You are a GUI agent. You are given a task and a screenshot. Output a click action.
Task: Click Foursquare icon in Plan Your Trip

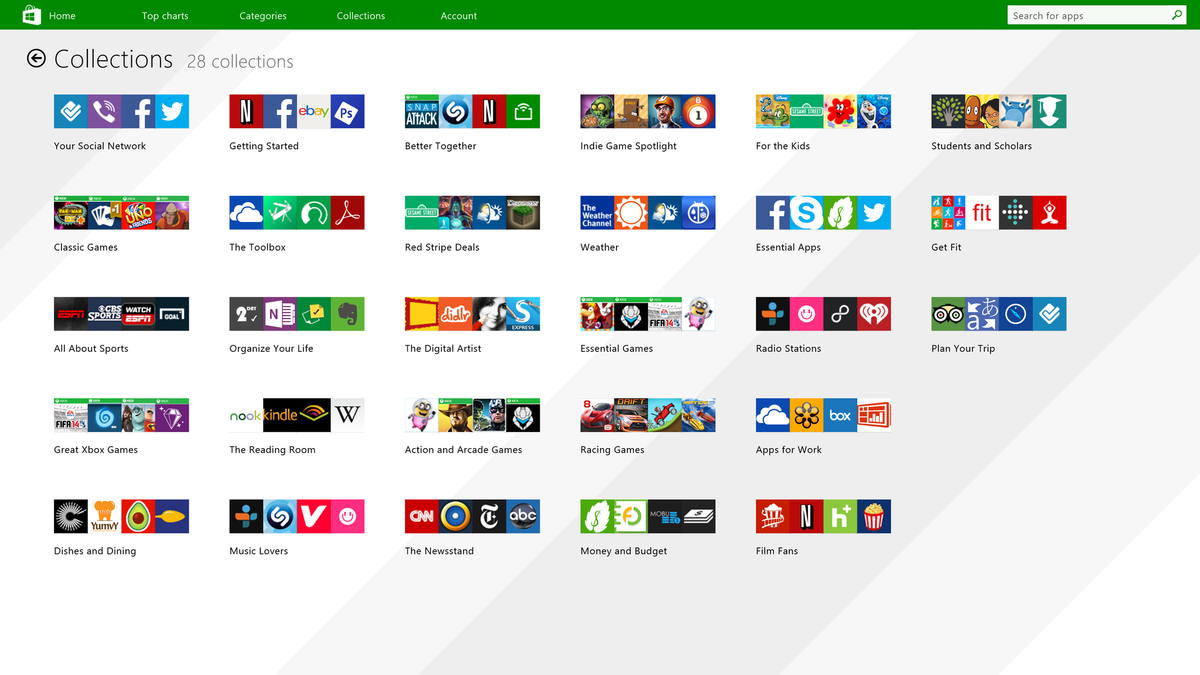pos(1050,314)
